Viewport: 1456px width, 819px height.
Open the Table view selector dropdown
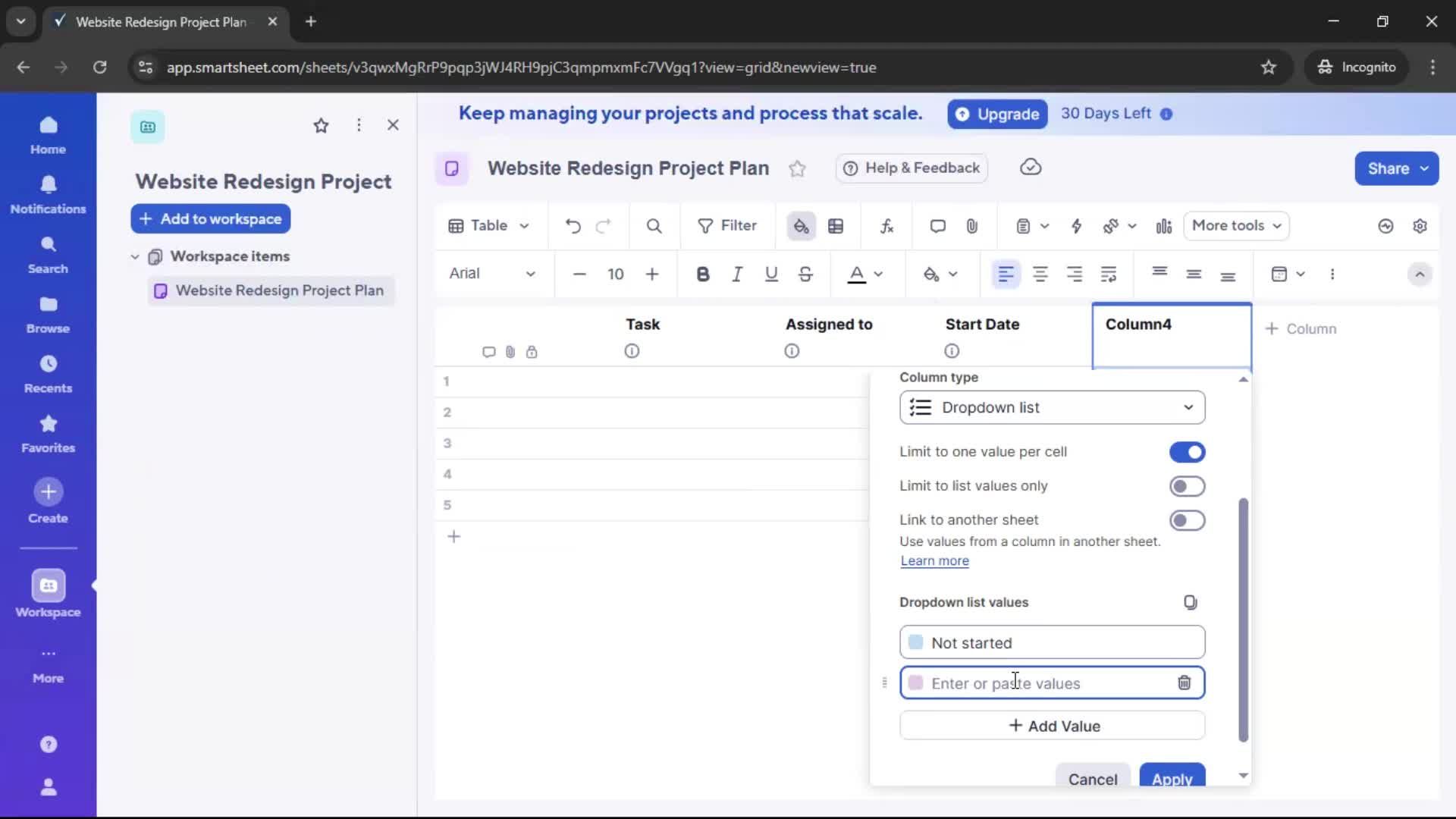[x=488, y=226]
